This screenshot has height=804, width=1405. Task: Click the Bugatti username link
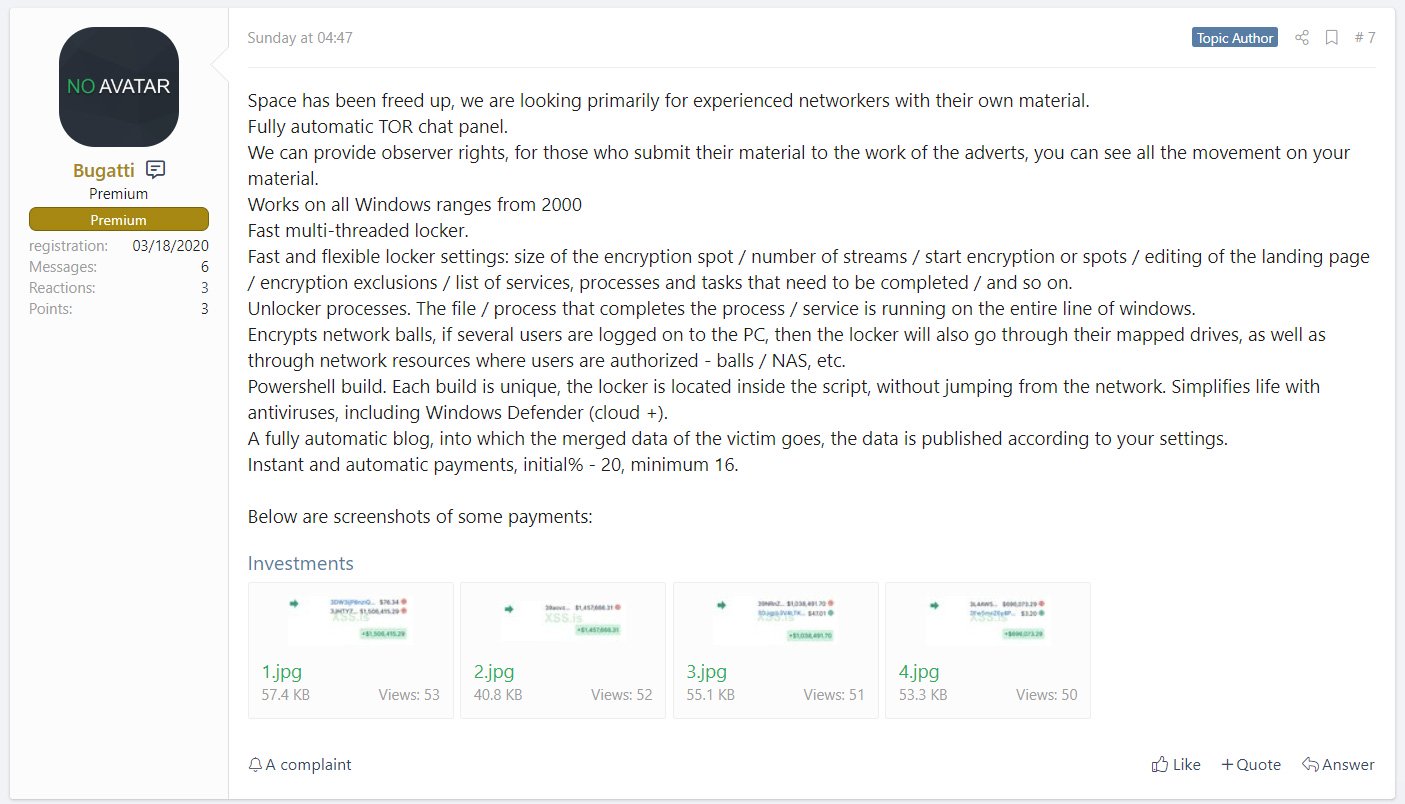(104, 170)
